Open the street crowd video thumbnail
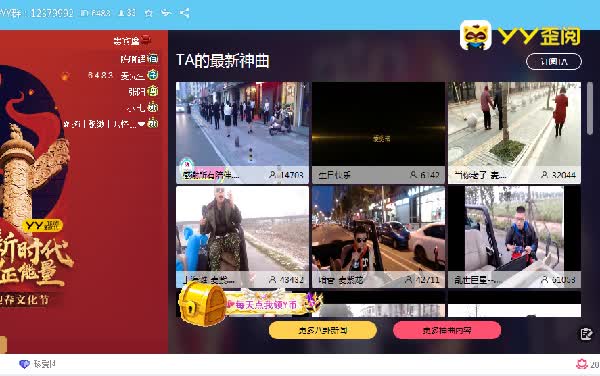This screenshot has width=600, height=376. pyautogui.click(x=242, y=133)
